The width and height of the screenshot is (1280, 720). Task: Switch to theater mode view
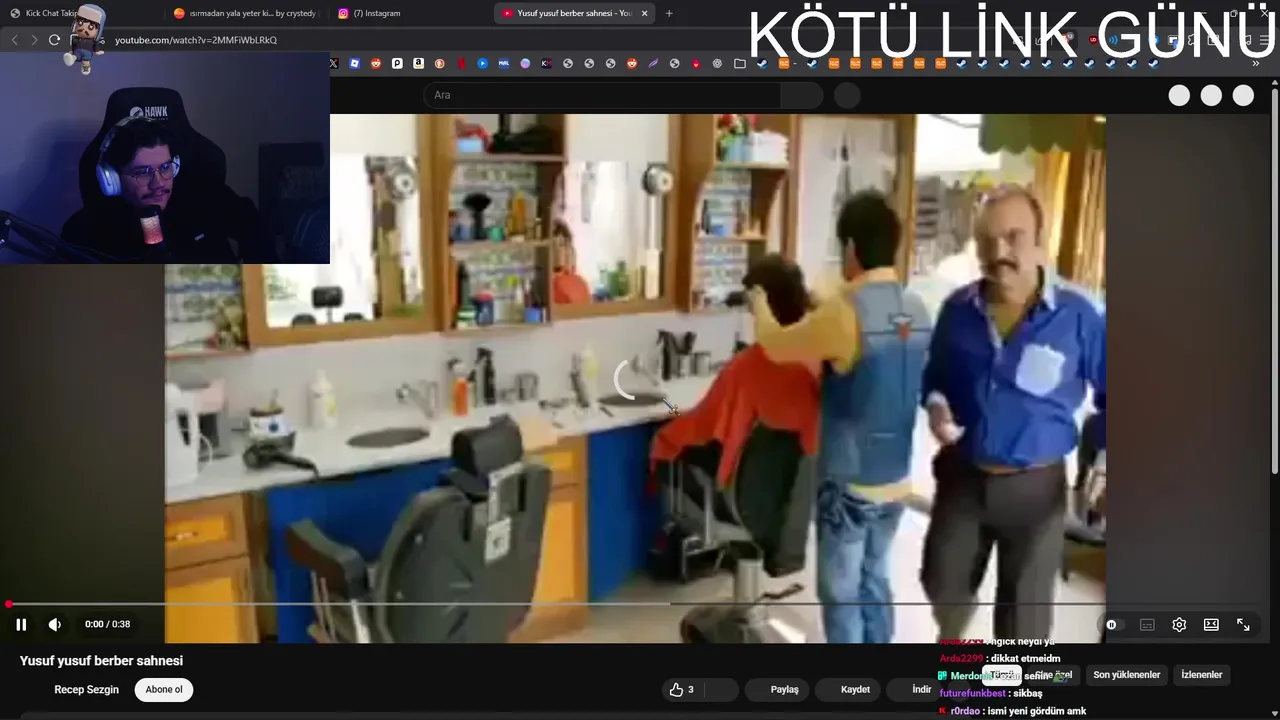(x=1211, y=624)
